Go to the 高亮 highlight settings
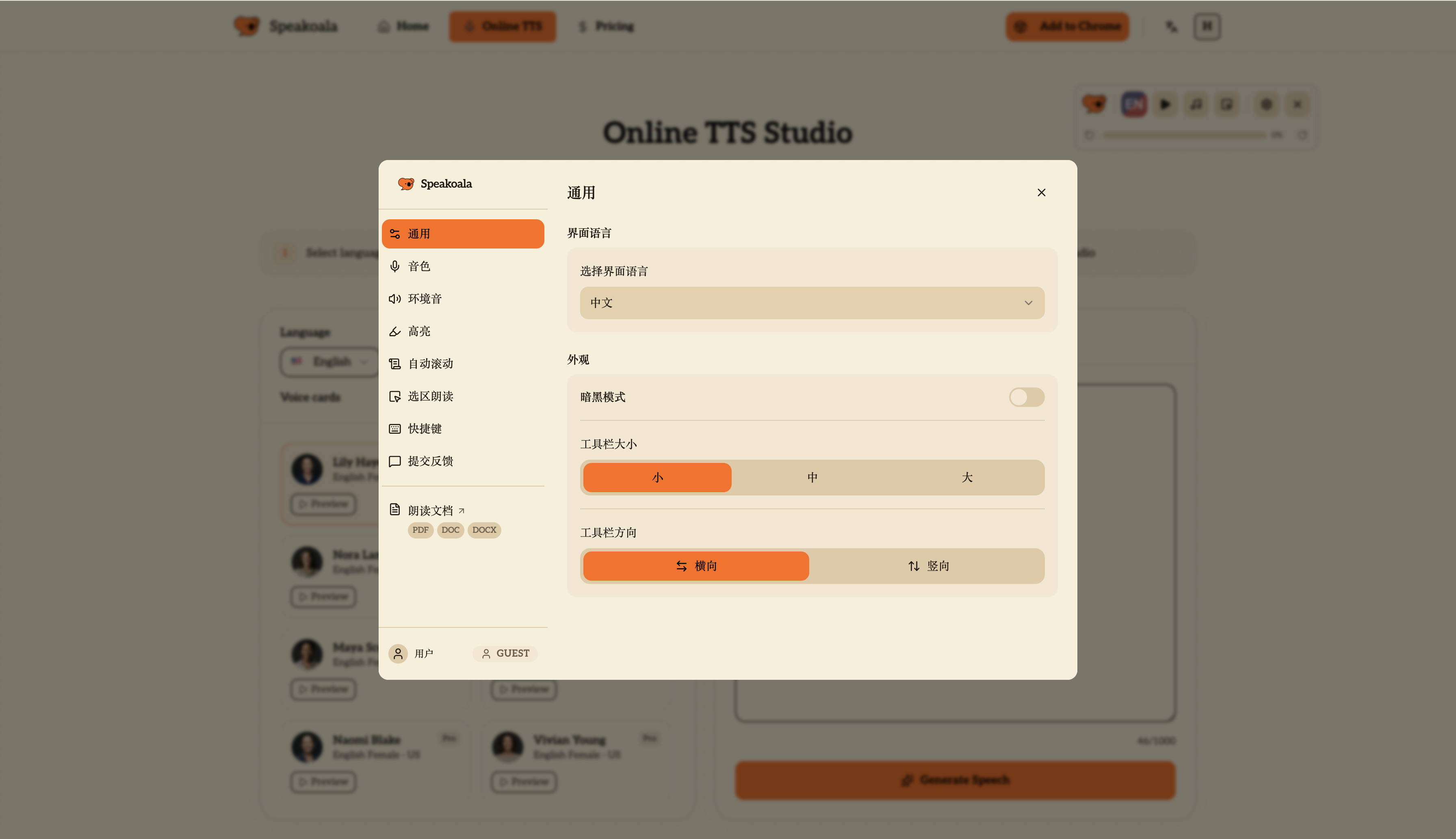The width and height of the screenshot is (1456, 839). [x=418, y=331]
